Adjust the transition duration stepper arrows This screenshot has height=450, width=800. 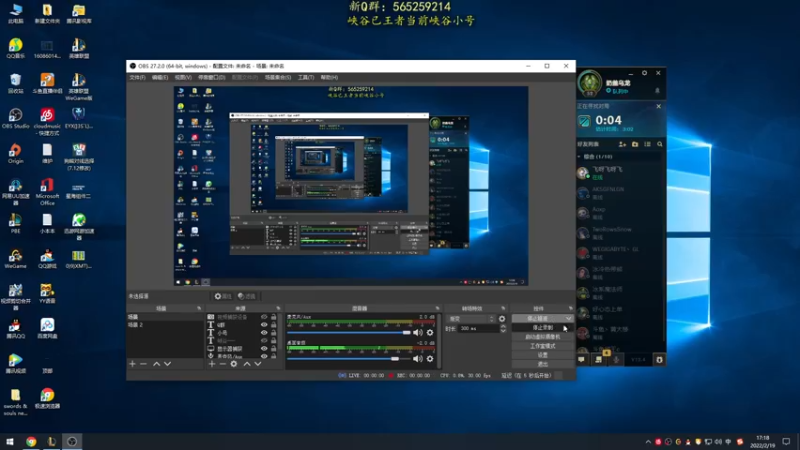503,329
